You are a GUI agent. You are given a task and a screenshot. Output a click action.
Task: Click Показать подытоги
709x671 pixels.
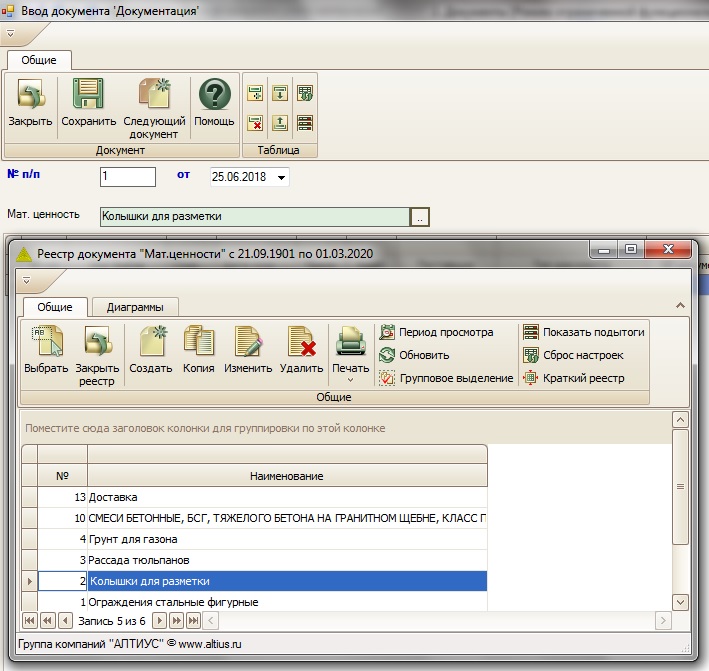pyautogui.click(x=584, y=332)
